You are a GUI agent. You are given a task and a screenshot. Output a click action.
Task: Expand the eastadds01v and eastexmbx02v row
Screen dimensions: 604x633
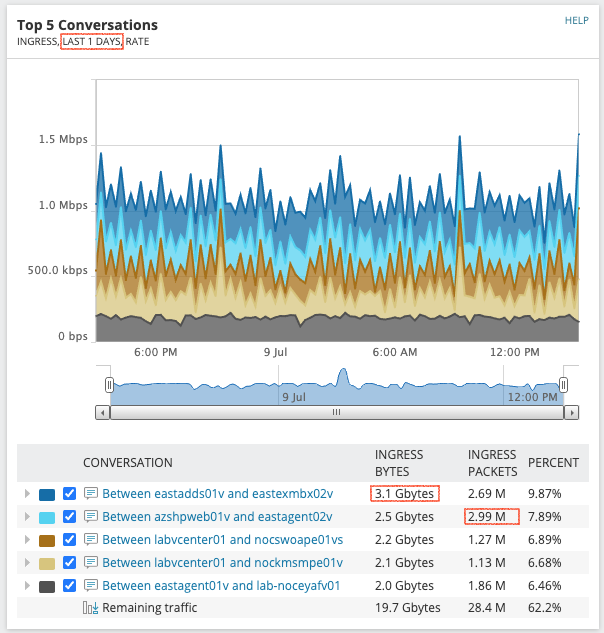[27, 494]
